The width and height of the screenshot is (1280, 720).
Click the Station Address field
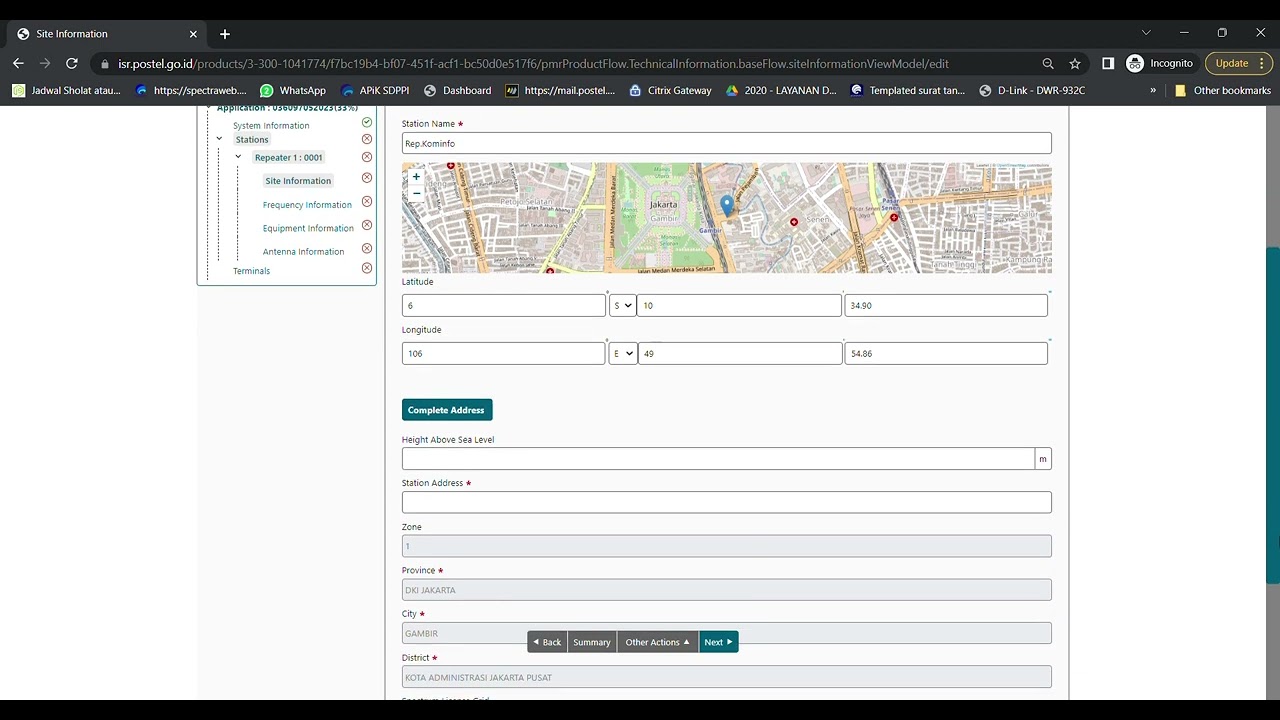(x=726, y=502)
